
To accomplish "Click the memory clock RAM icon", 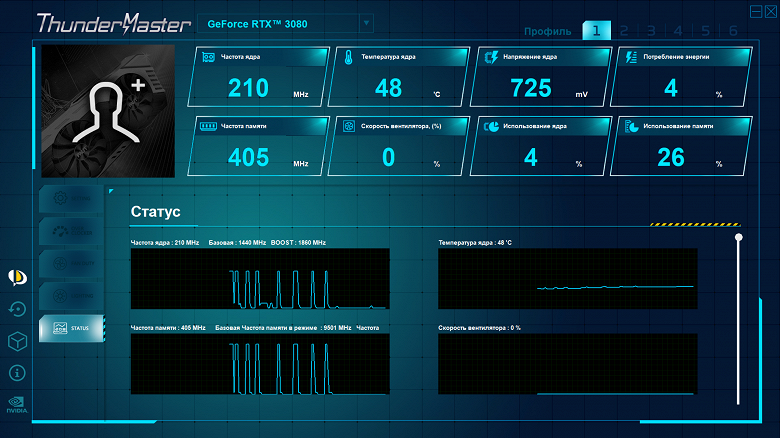I will [x=208, y=126].
